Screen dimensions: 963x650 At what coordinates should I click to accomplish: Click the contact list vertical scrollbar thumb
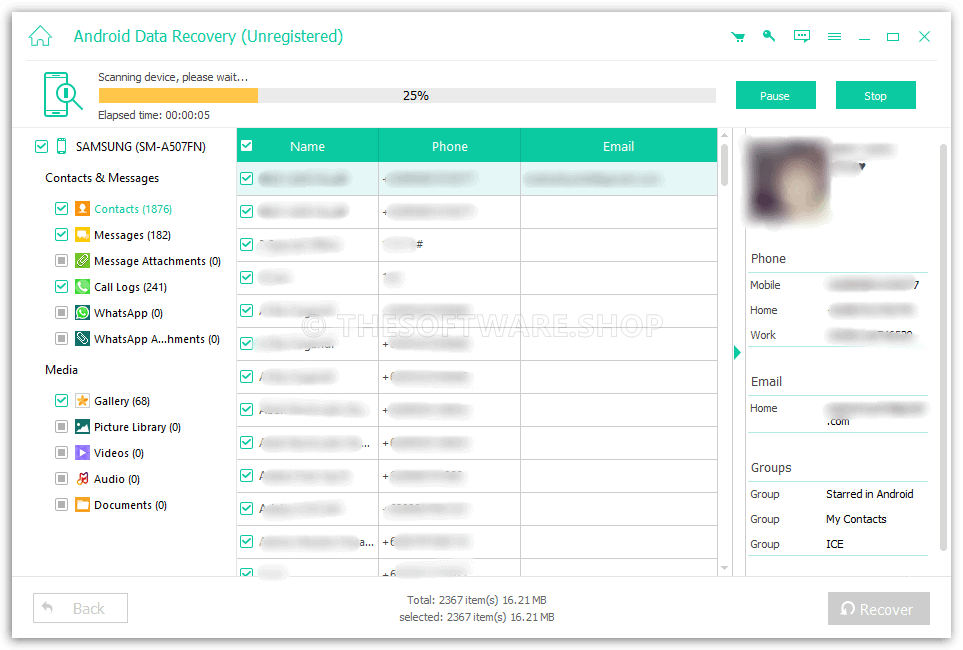coord(725,165)
